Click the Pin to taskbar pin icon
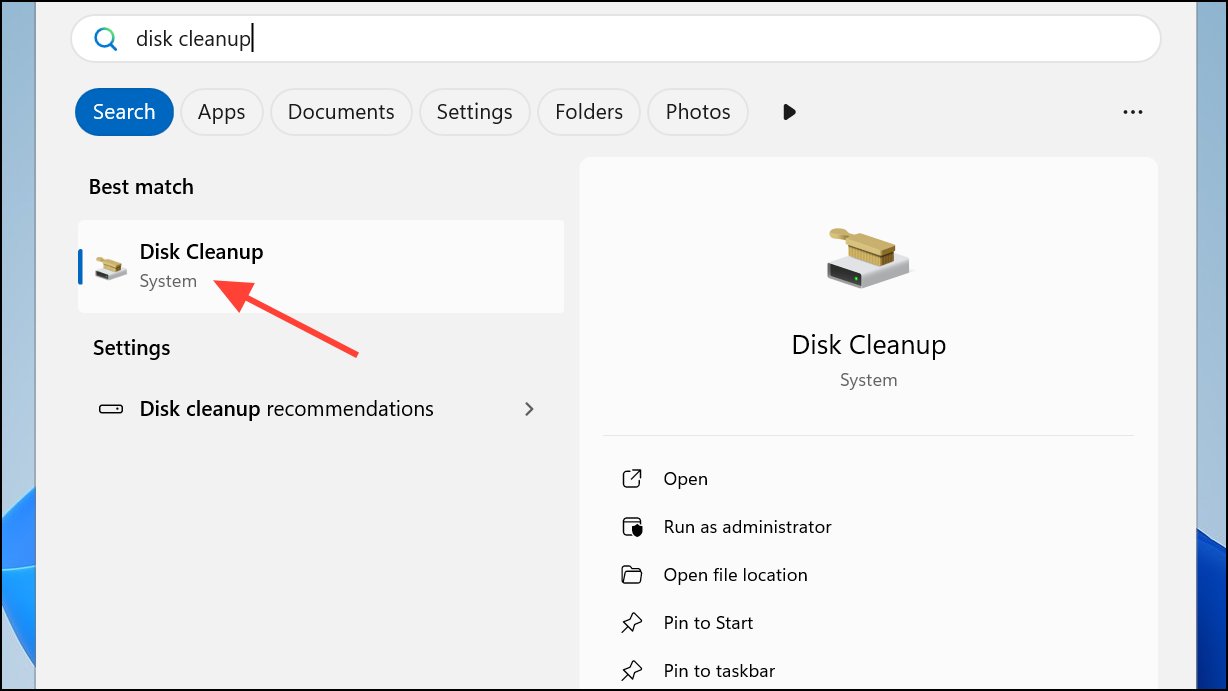1228x691 pixels. click(x=632, y=671)
